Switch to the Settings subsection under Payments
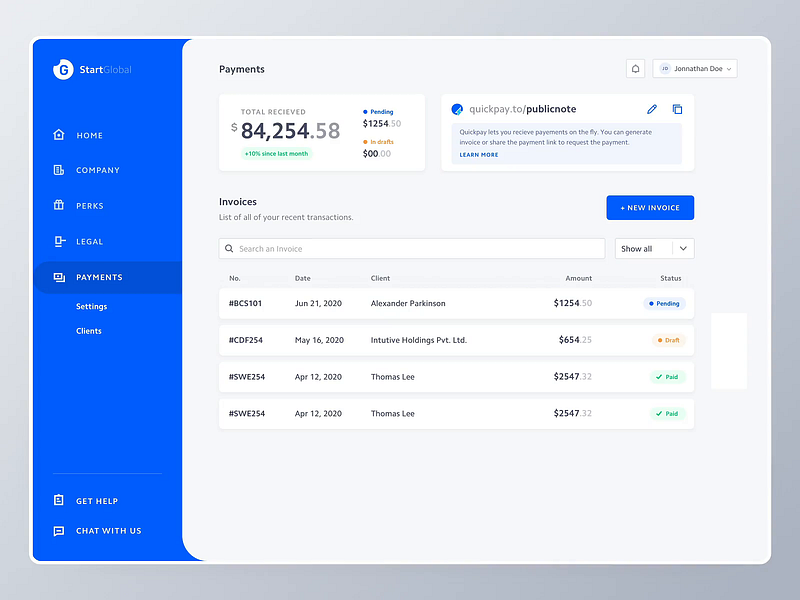Viewport: 800px width, 600px height. [x=91, y=306]
